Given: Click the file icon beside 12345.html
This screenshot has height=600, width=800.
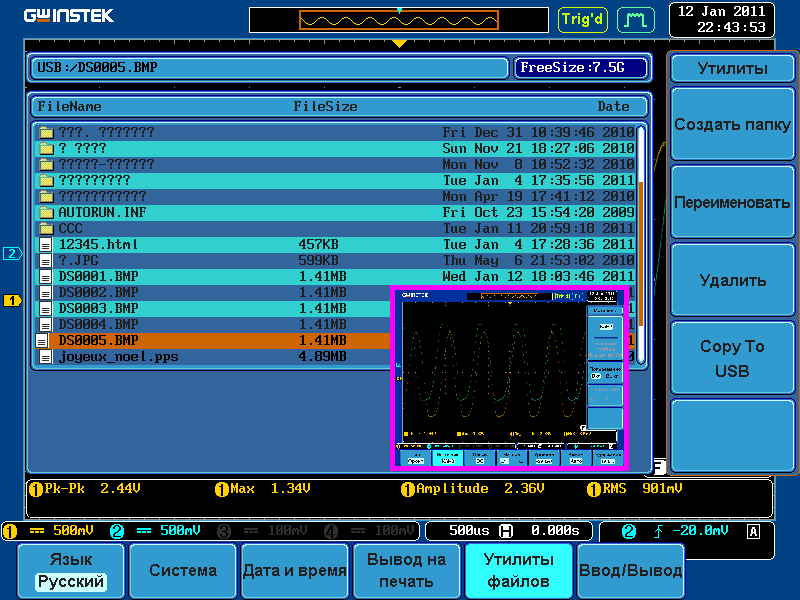Looking at the screenshot, I should (x=45, y=244).
